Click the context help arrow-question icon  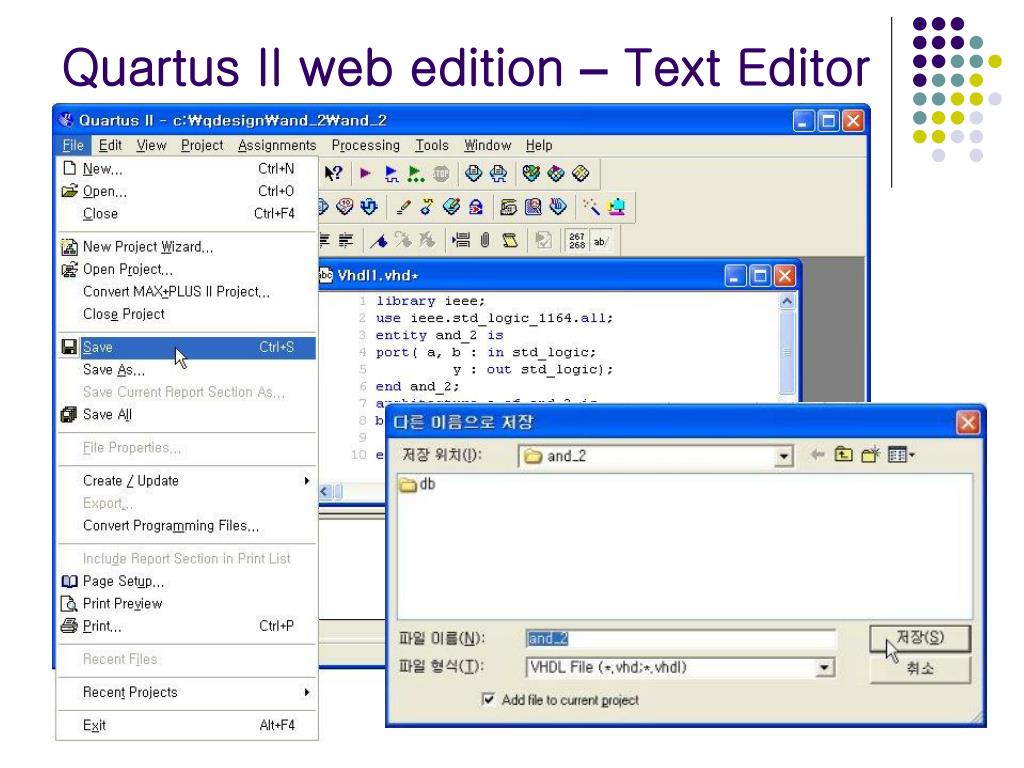tap(333, 173)
